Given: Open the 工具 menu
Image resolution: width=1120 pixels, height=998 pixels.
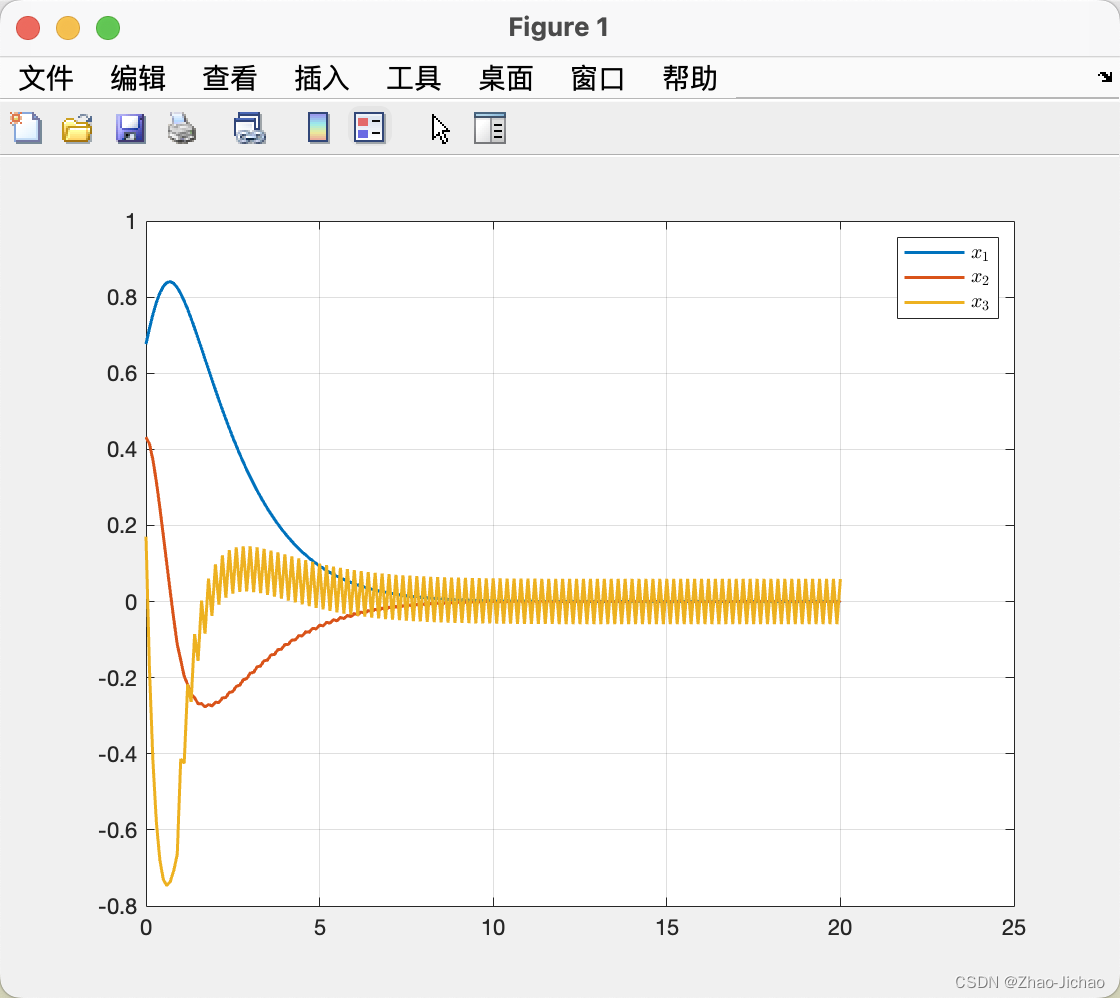Looking at the screenshot, I should coord(414,78).
